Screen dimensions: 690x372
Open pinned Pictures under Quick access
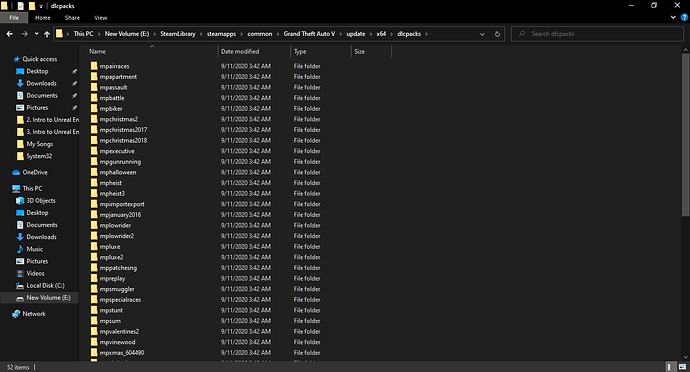click(37, 107)
